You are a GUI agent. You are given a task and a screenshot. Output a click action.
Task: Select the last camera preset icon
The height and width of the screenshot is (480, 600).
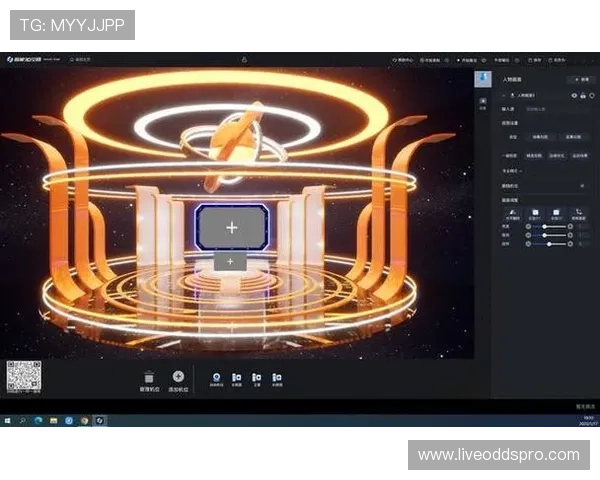[x=277, y=377]
